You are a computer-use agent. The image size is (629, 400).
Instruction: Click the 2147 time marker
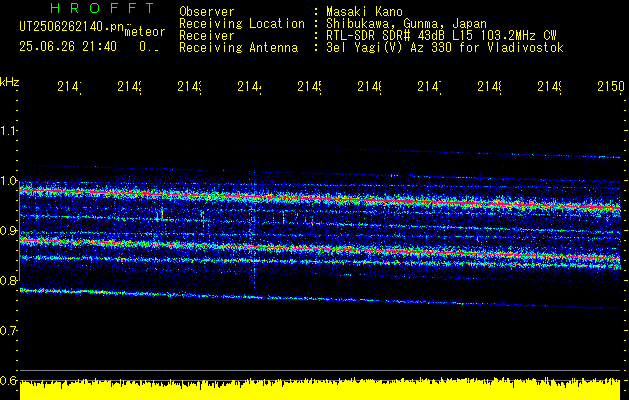tap(429, 86)
